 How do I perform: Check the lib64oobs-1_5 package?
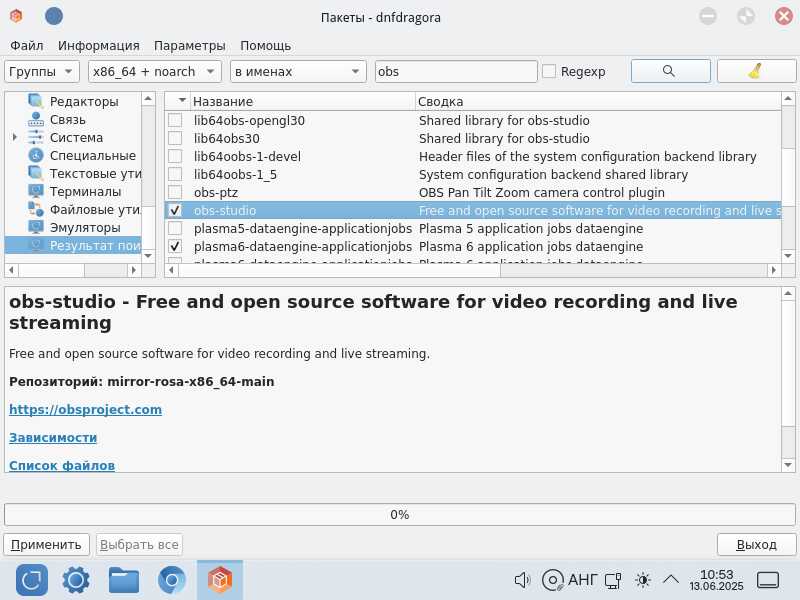click(175, 174)
